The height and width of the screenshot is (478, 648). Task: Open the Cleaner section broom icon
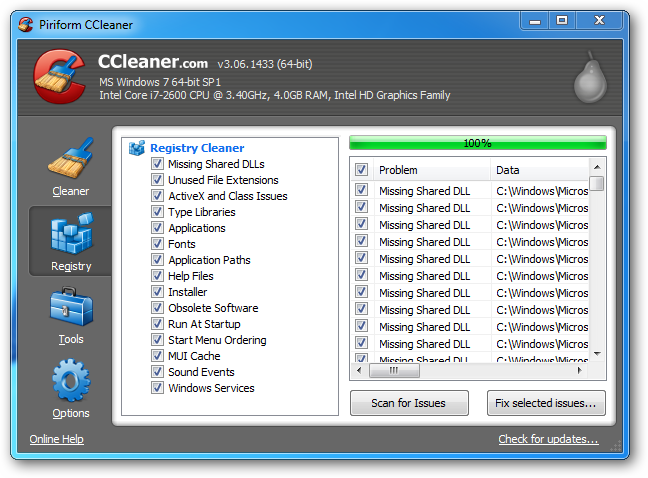click(71, 158)
